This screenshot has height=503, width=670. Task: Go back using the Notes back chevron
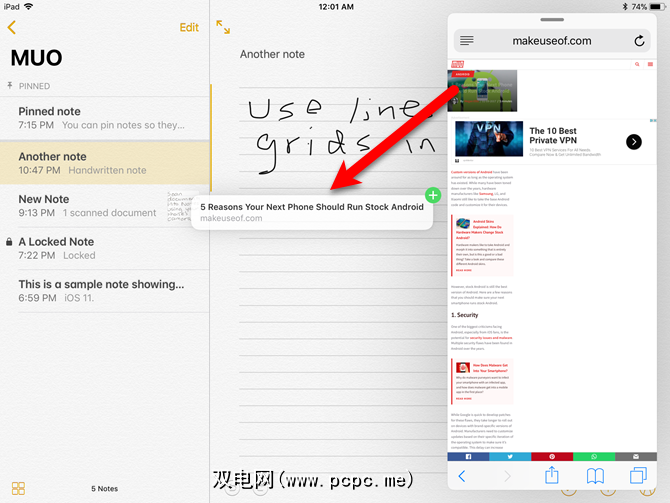(12, 27)
